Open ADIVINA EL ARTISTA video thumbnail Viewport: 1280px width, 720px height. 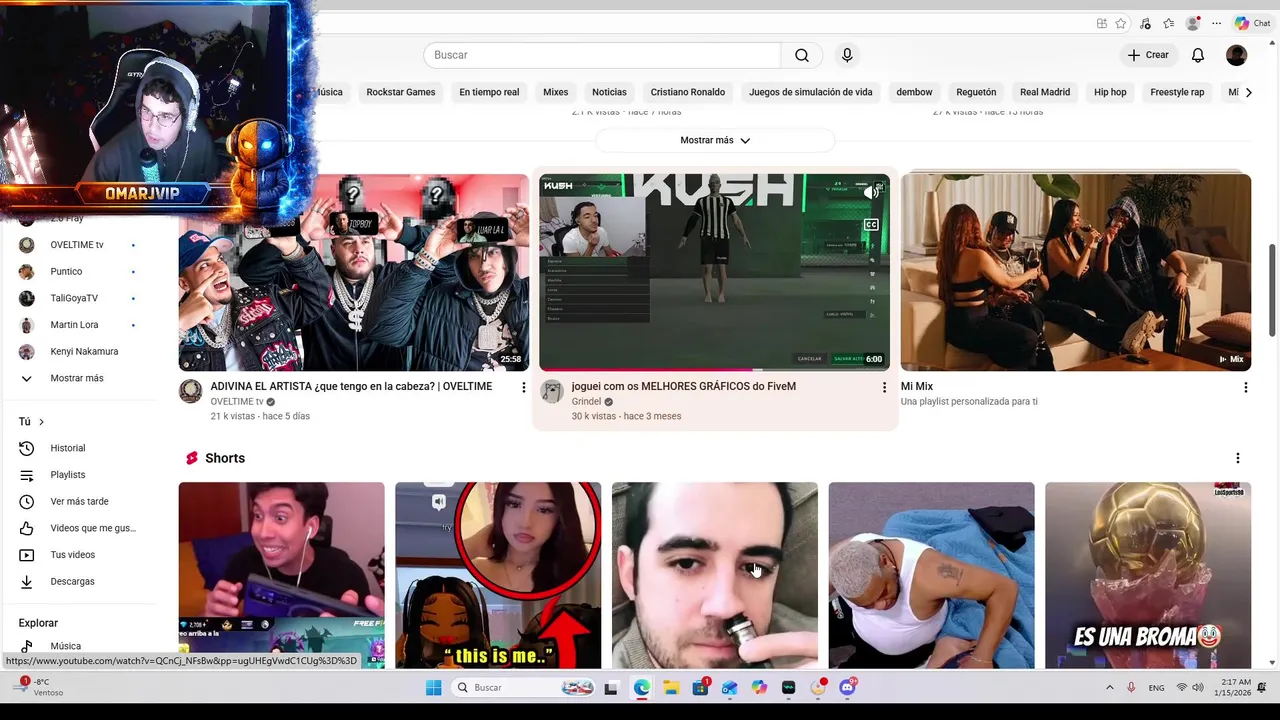[x=354, y=272]
